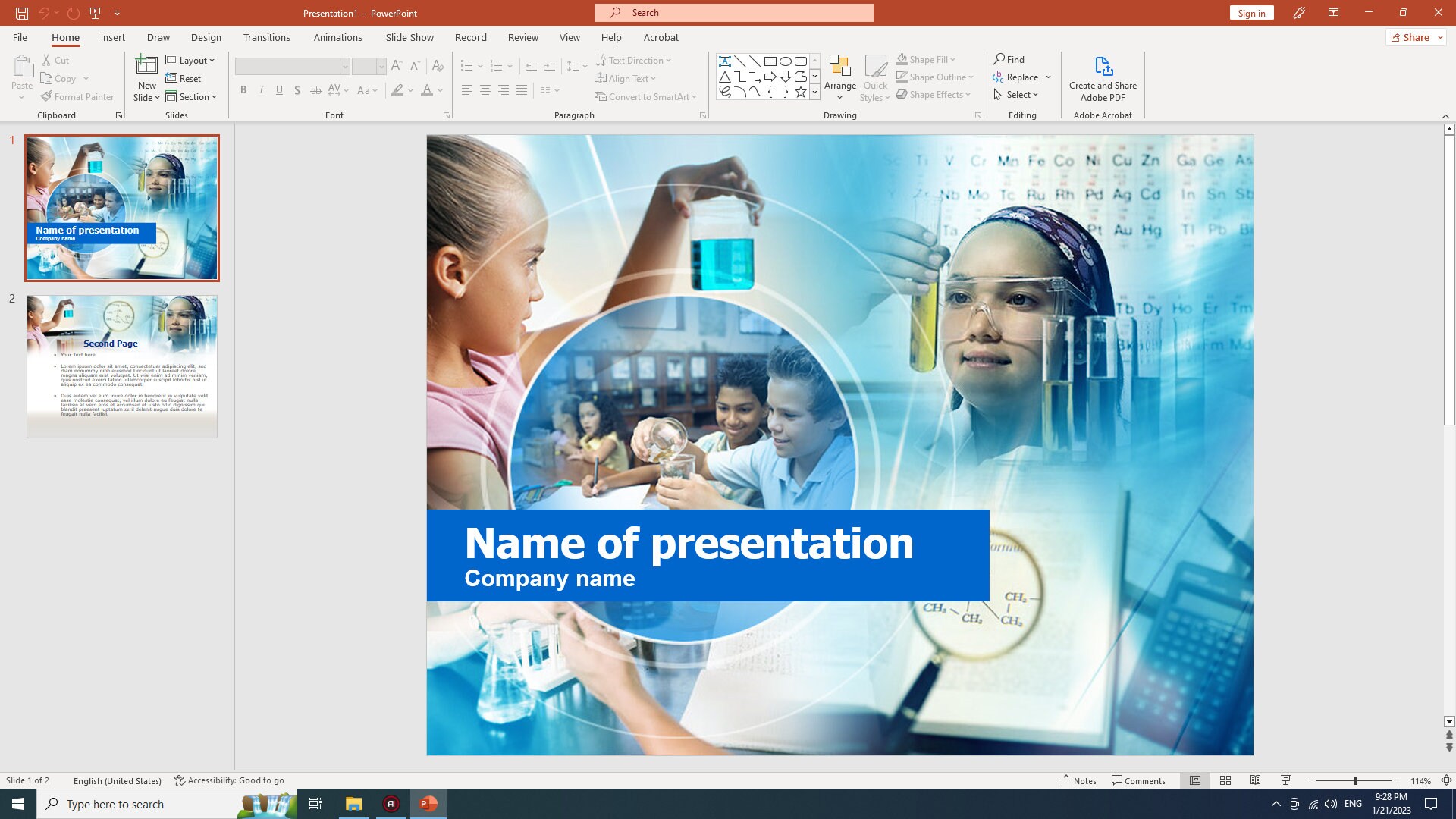Open the Bullets dropdown menu
The image size is (1456, 819).
click(x=481, y=66)
